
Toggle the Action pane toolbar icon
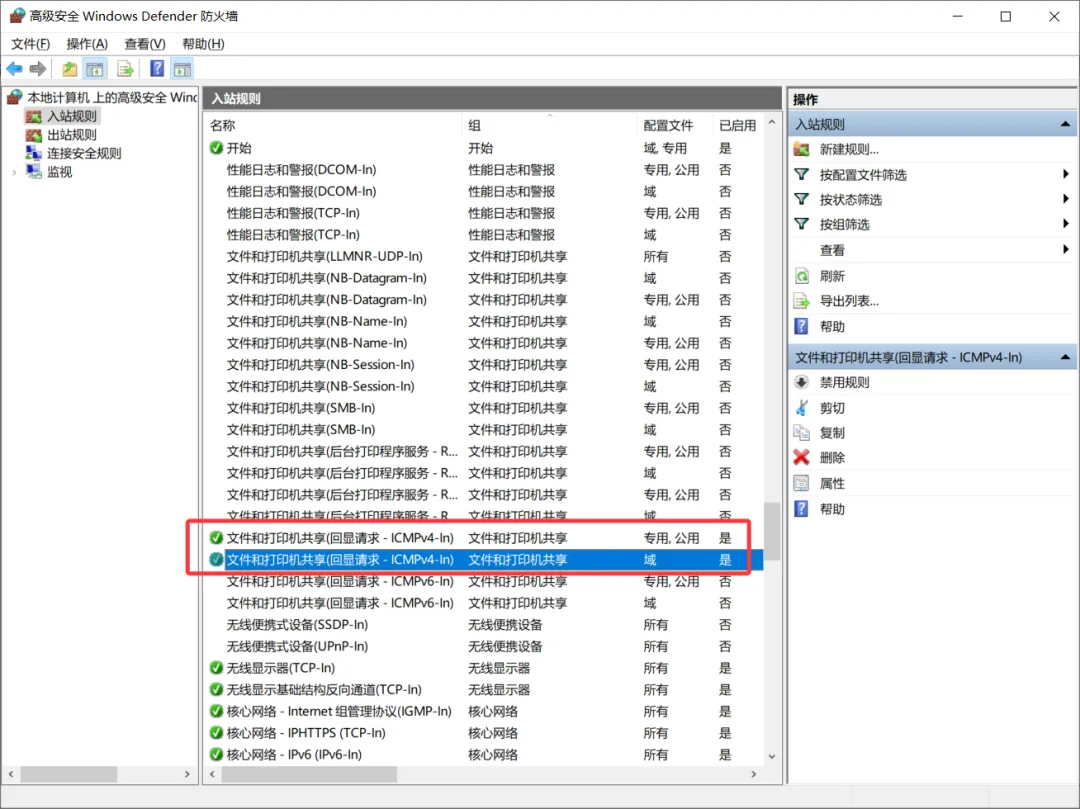click(183, 69)
